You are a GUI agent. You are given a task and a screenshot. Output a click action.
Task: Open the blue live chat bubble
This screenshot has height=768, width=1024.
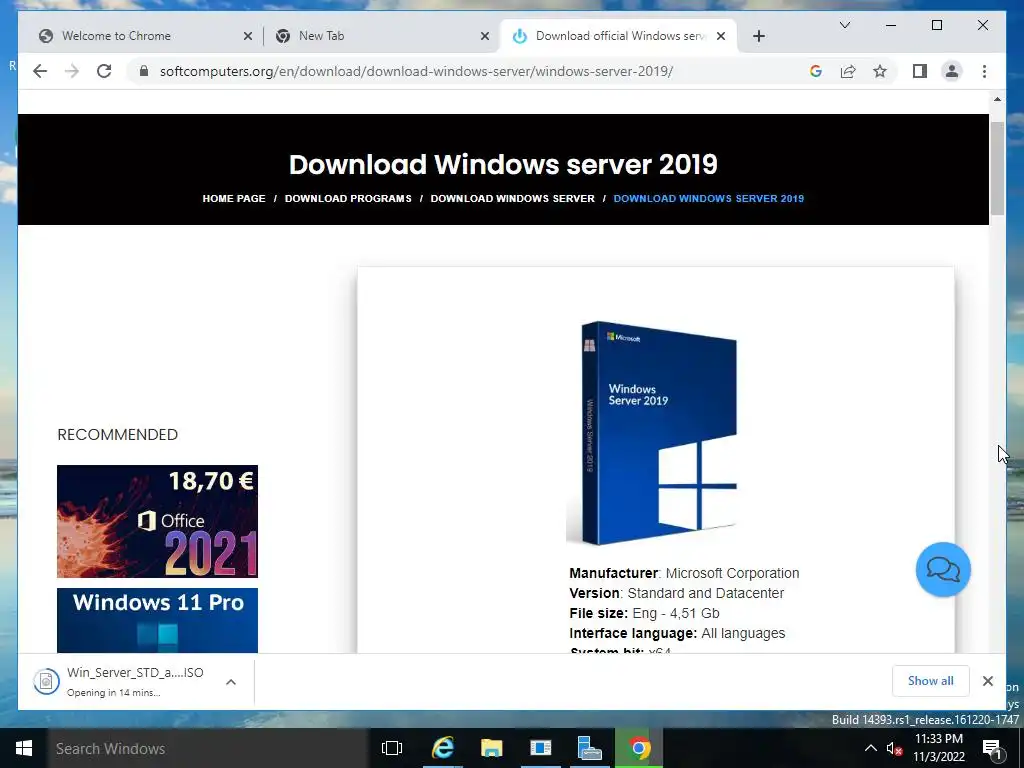tap(943, 569)
